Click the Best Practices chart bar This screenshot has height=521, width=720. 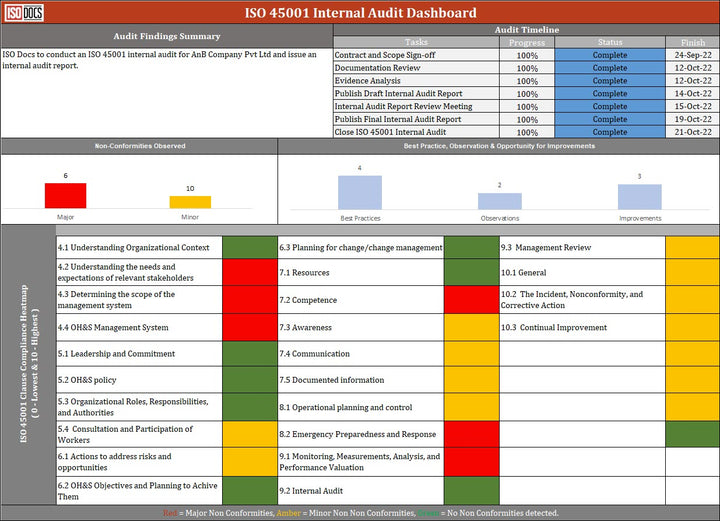click(x=360, y=192)
